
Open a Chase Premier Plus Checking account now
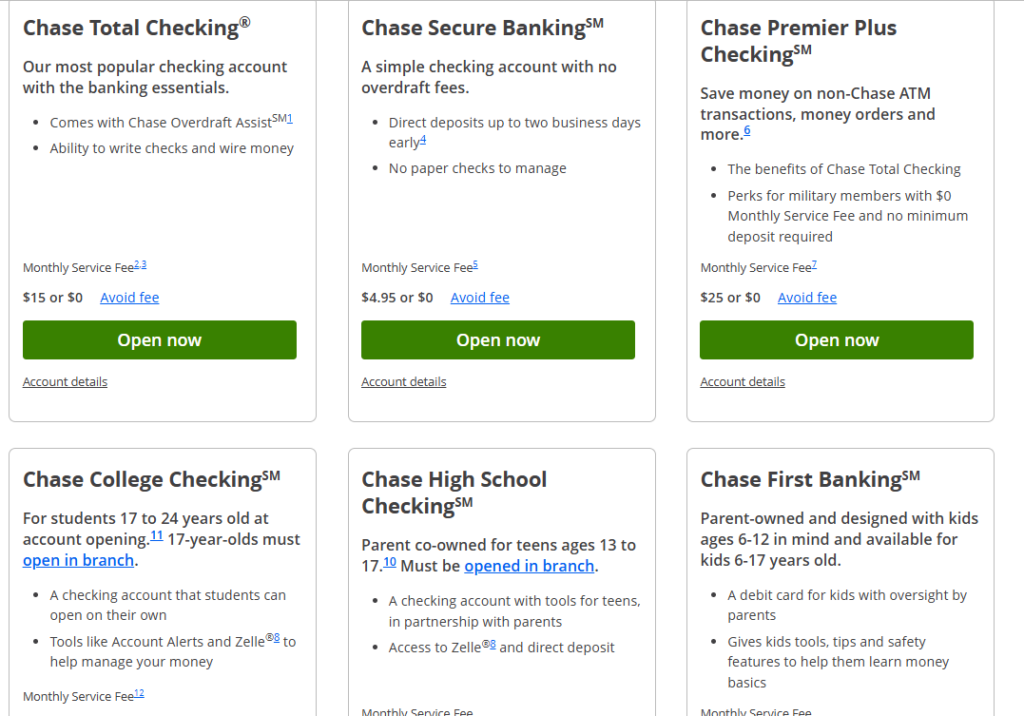click(x=836, y=340)
